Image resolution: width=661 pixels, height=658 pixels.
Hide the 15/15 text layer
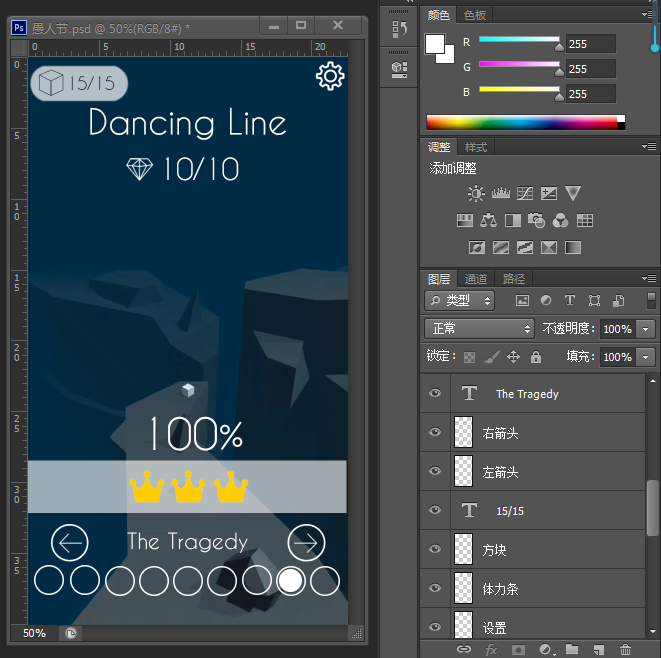click(435, 510)
